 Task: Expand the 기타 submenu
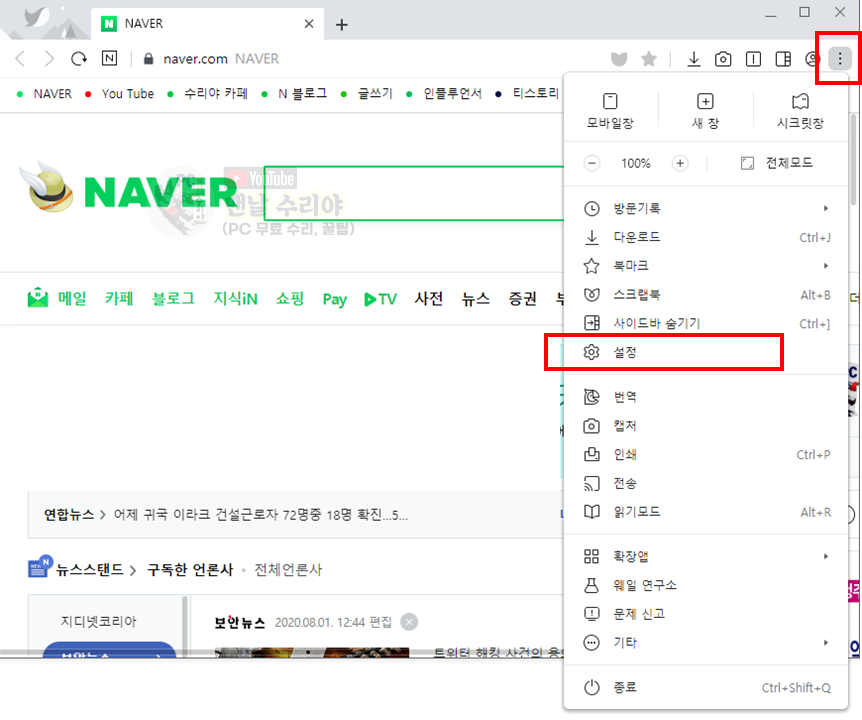click(x=706, y=643)
